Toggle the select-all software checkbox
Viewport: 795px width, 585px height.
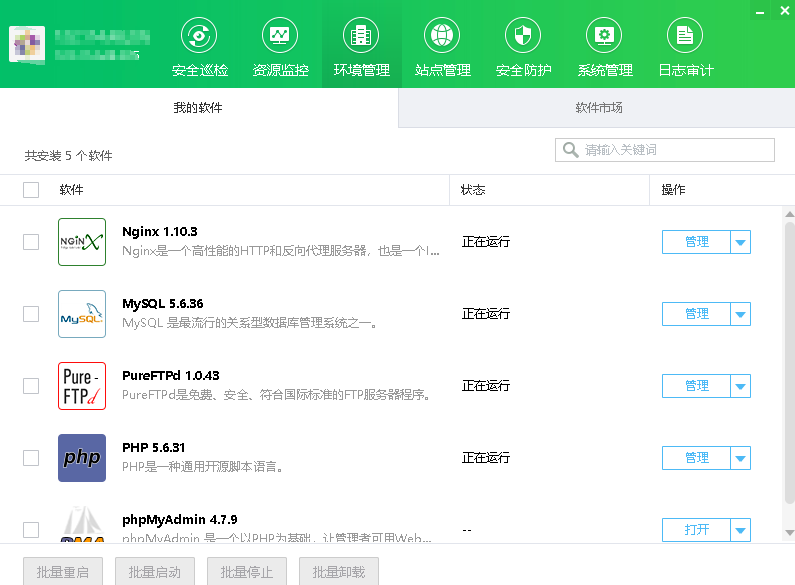click(x=31, y=190)
